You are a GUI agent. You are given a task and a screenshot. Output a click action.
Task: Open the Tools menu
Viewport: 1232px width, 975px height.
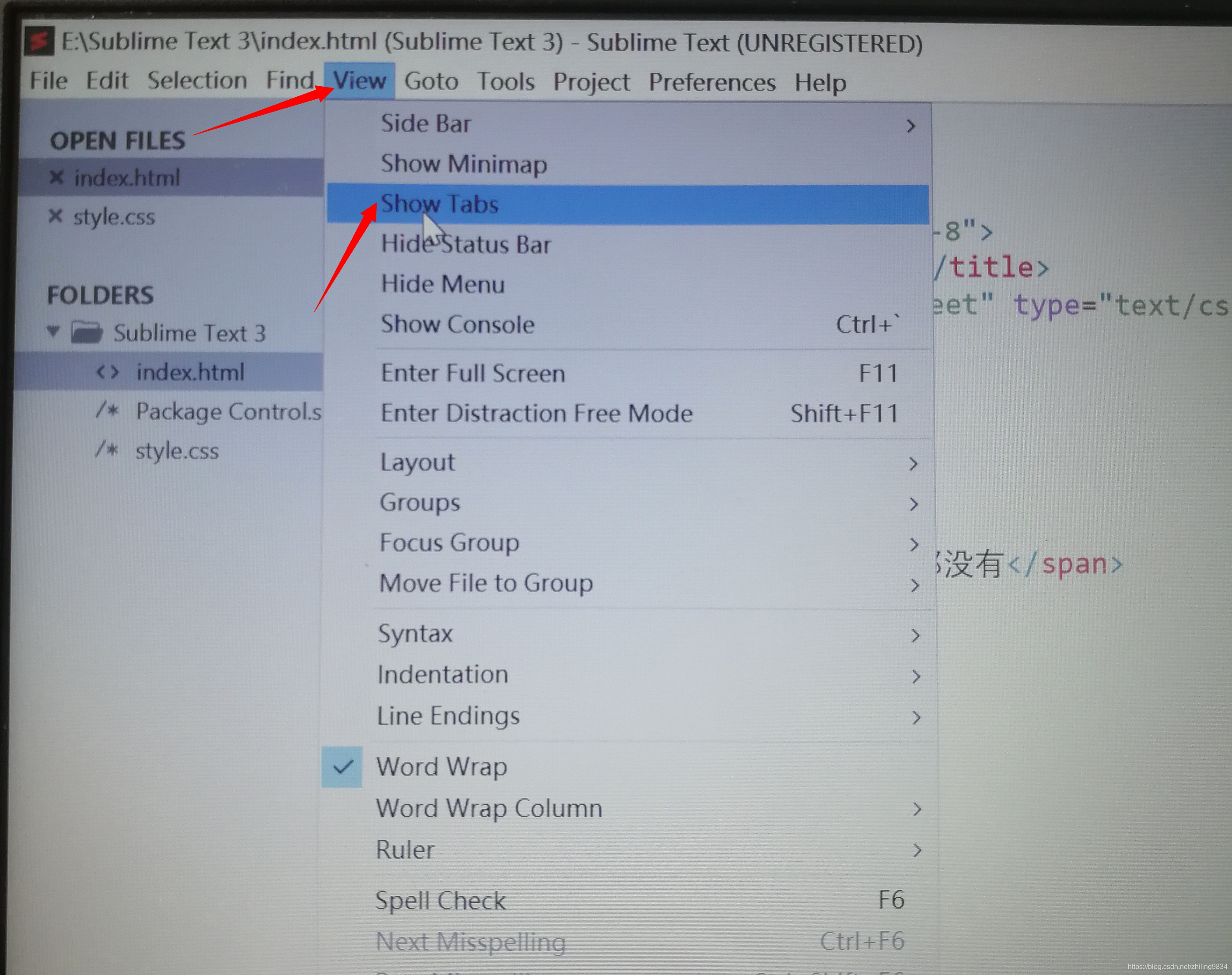point(506,82)
